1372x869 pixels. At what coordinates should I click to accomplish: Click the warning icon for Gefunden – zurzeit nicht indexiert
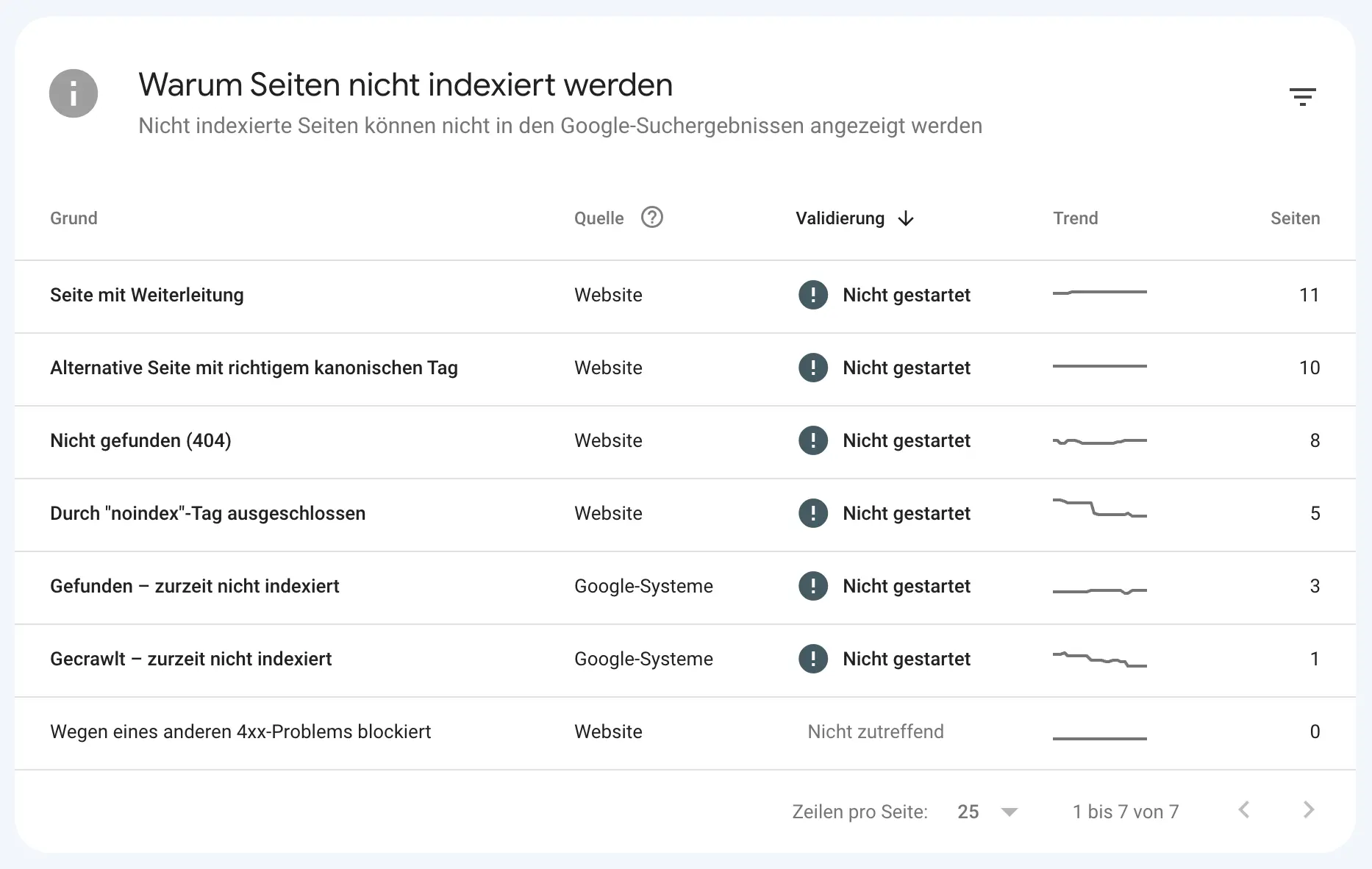click(x=813, y=586)
